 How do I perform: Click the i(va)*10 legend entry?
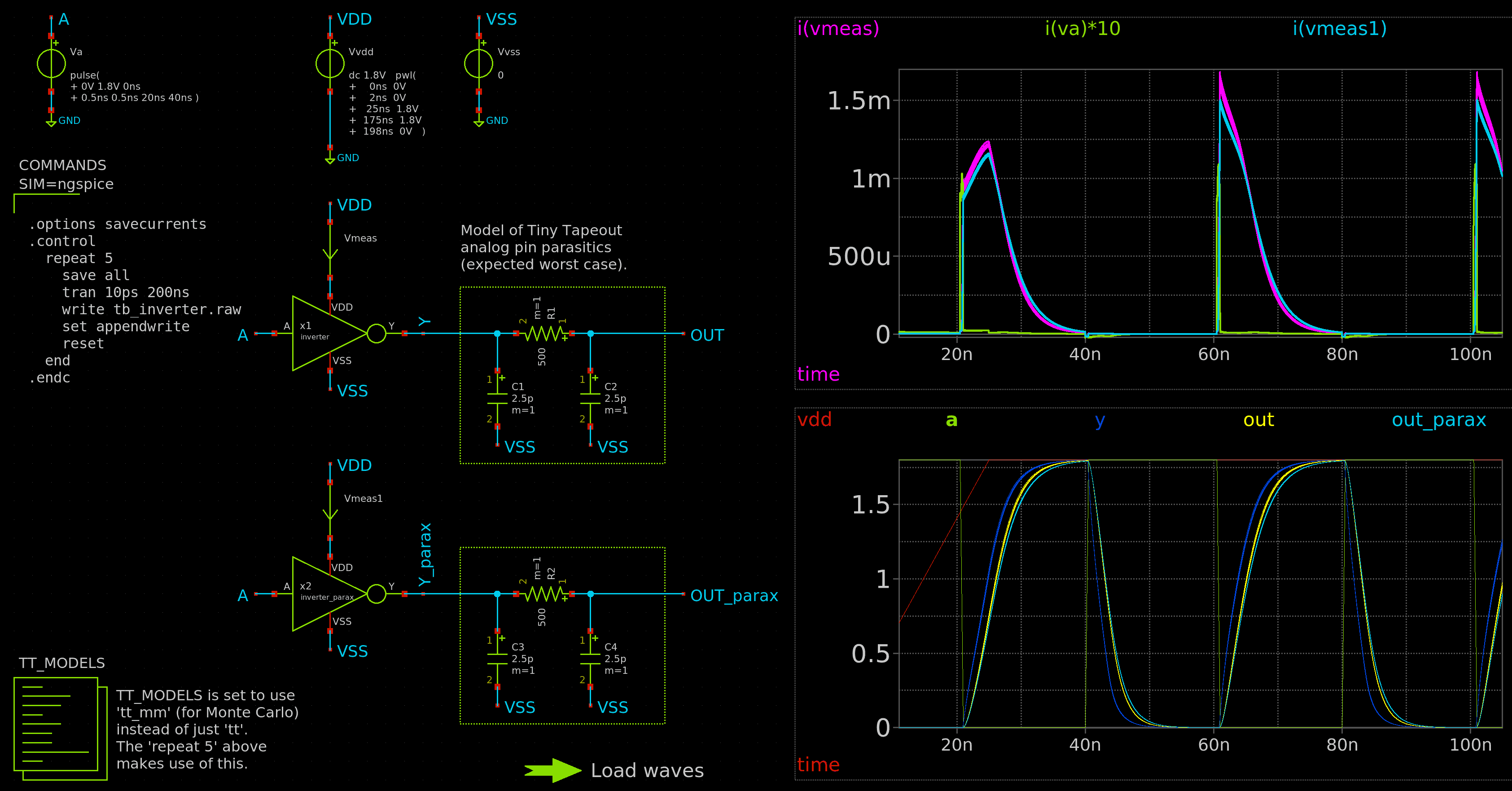pyautogui.click(x=1083, y=28)
